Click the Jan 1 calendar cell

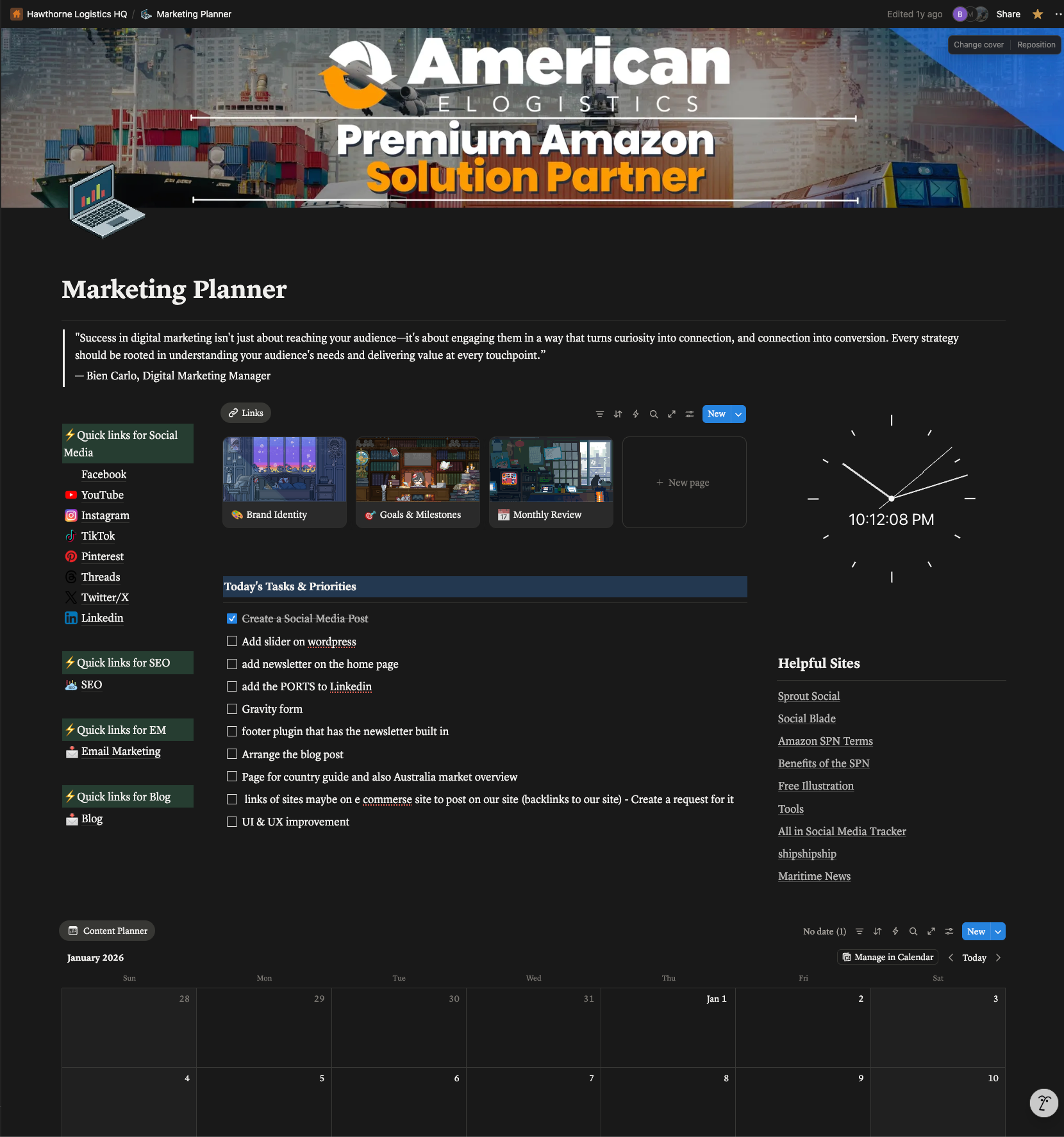(668, 1027)
